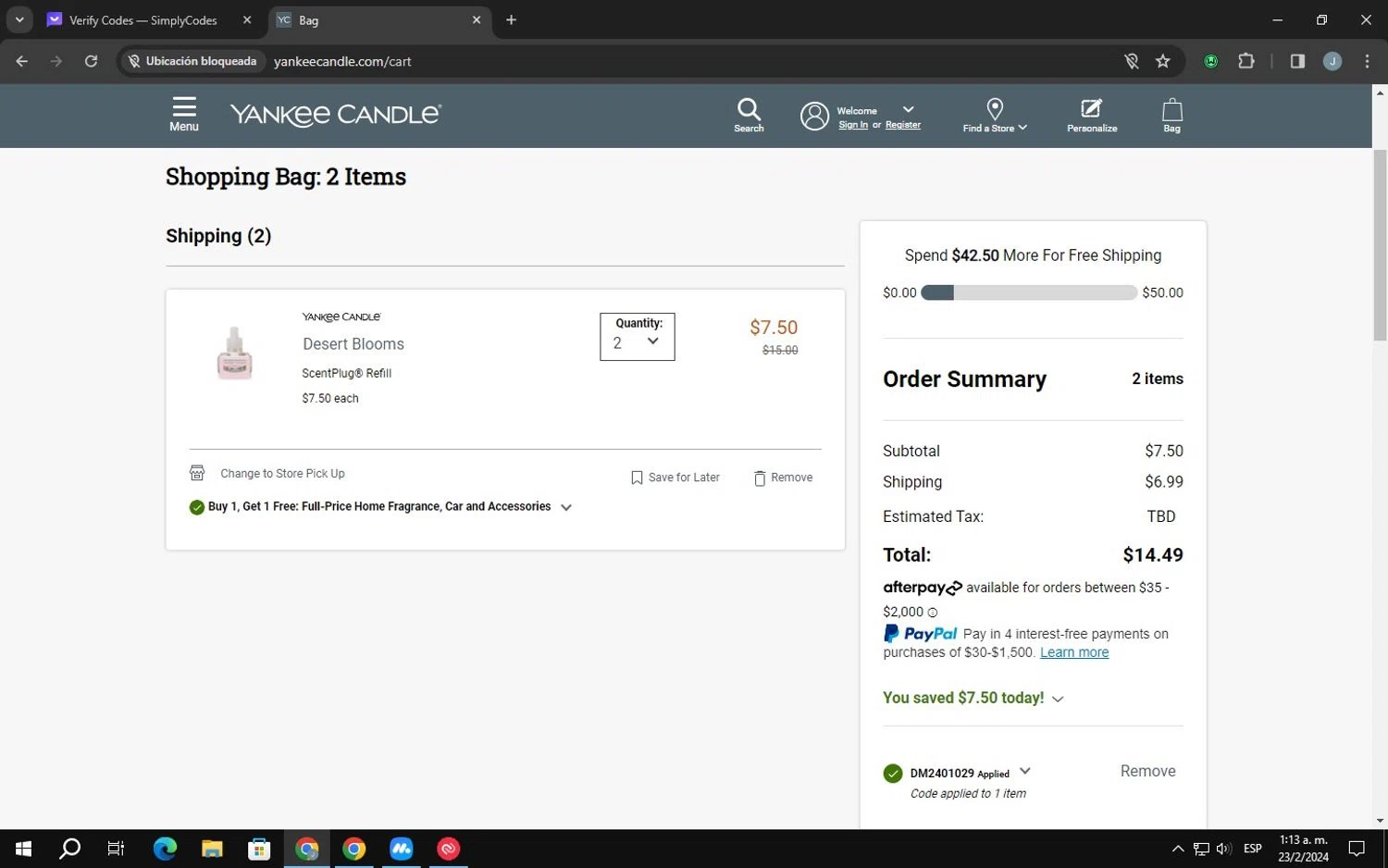Launch Microsoft Edge from taskbar
1388x868 pixels.
click(165, 849)
